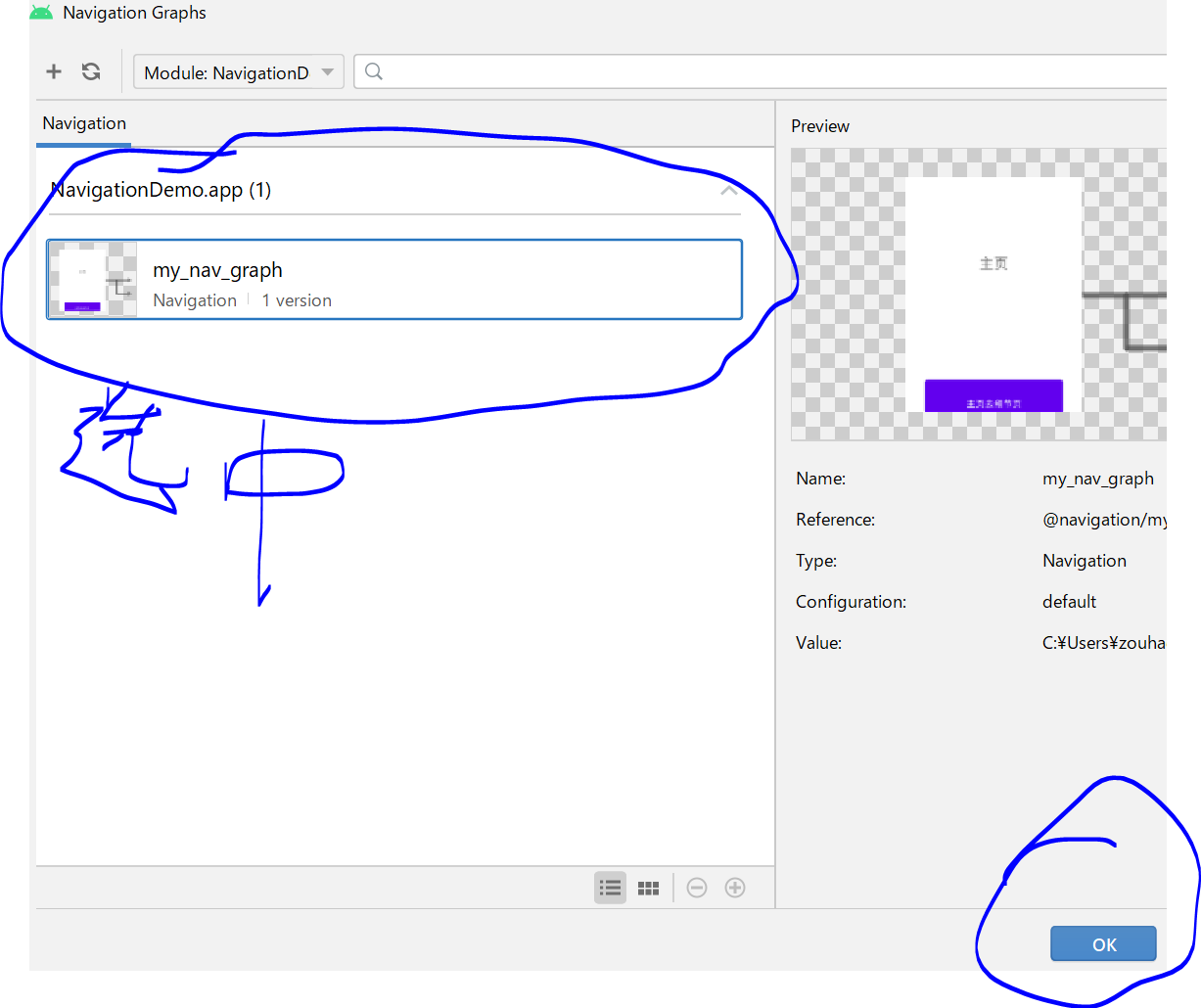Click the Navigation Graphs window title
The width and height of the screenshot is (1201, 1008).
pos(135,13)
